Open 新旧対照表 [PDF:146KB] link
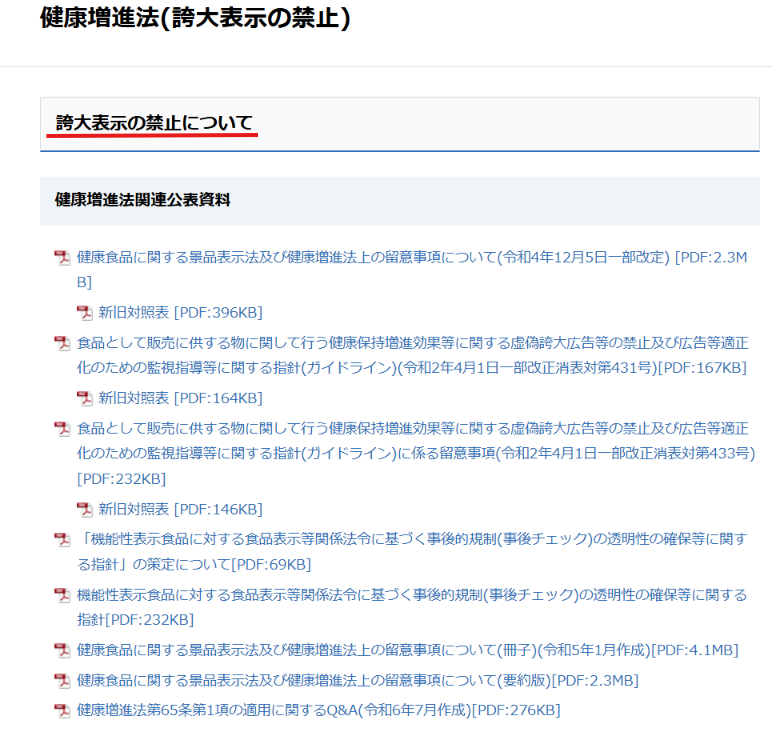The height and width of the screenshot is (740, 773). coord(180,509)
